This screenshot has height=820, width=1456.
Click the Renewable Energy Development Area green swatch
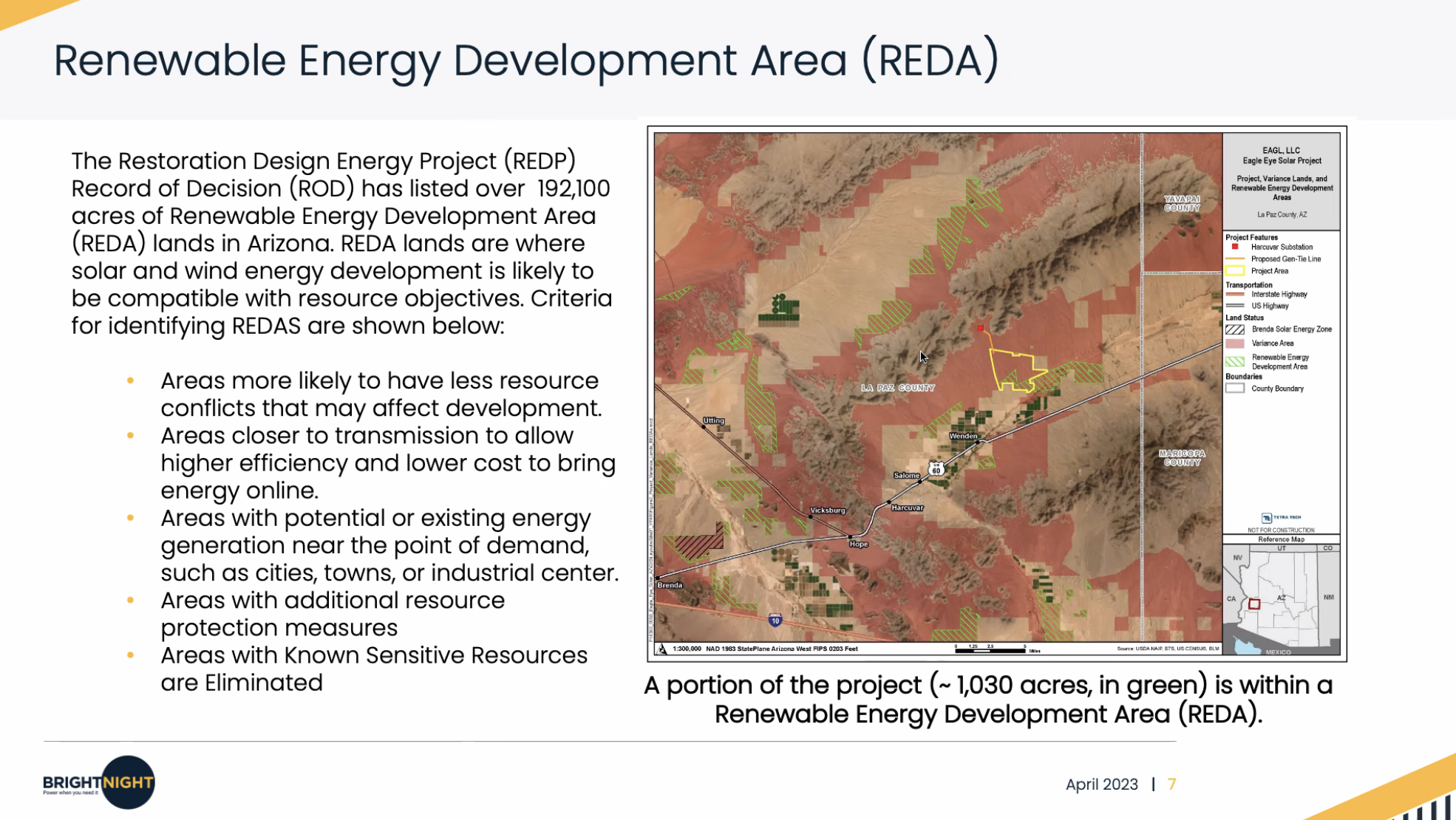point(1234,361)
